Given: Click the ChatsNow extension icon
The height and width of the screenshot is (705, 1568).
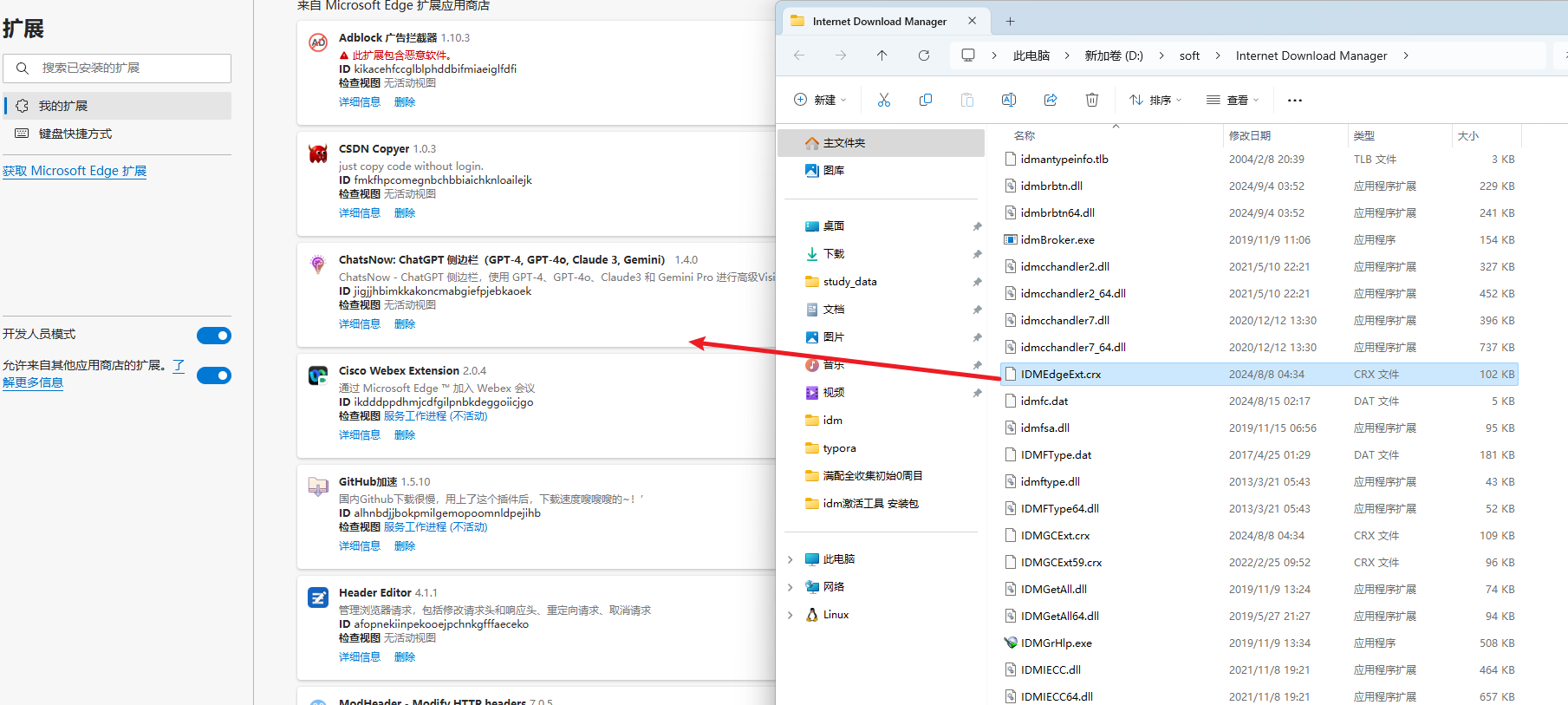Looking at the screenshot, I should tap(318, 264).
